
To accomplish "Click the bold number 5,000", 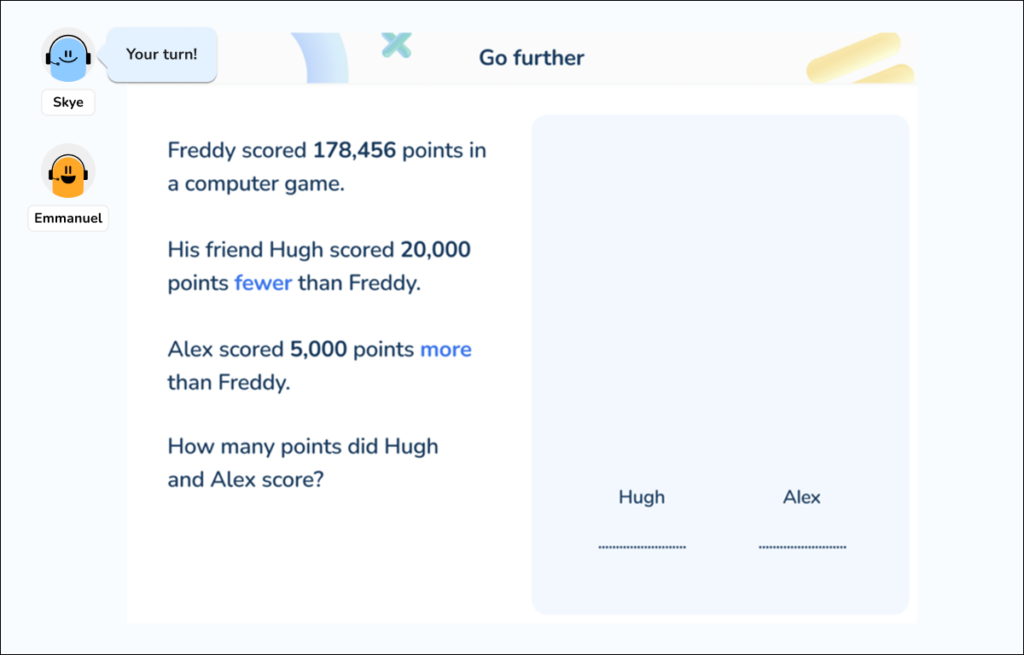I will point(318,349).
